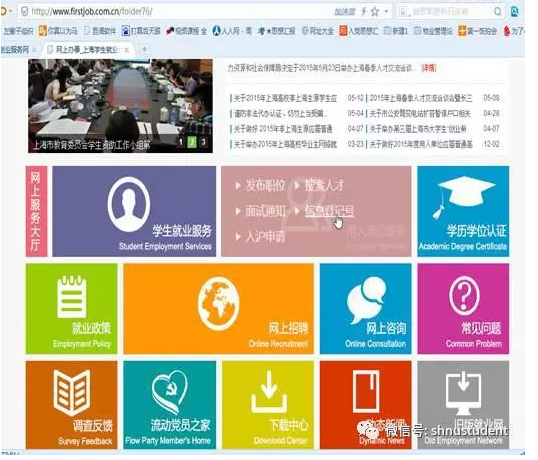
Task: Show slide 1 of the slideshow
Action: pos(181,142)
